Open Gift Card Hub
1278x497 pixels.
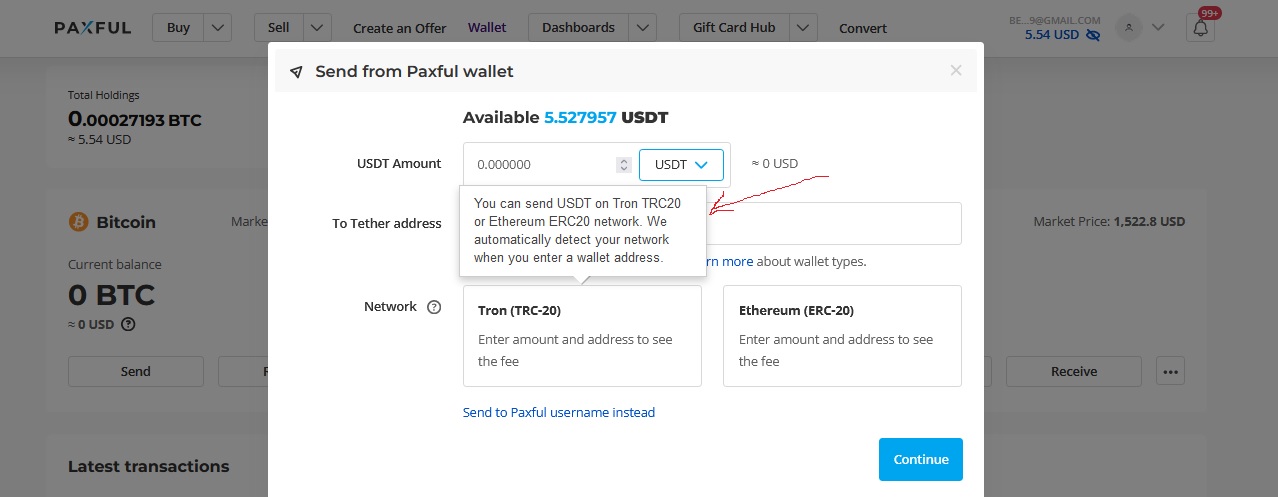[734, 28]
